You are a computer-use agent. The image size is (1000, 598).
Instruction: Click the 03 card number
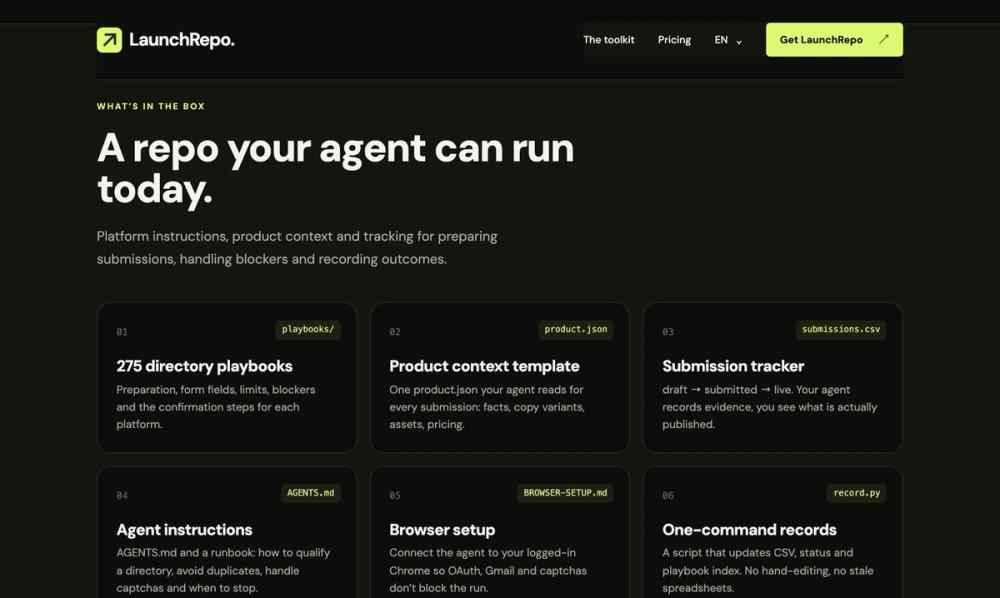668,332
